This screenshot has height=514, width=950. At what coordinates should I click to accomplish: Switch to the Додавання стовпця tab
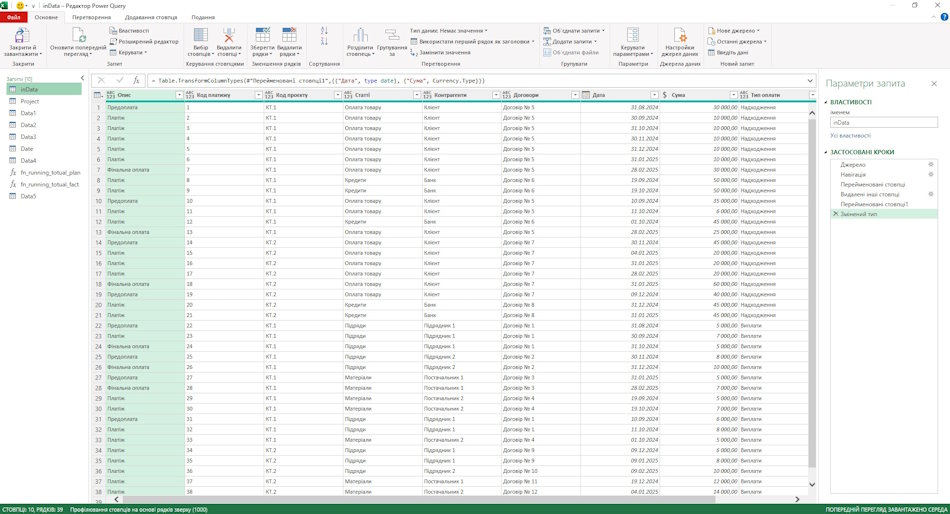(x=151, y=17)
